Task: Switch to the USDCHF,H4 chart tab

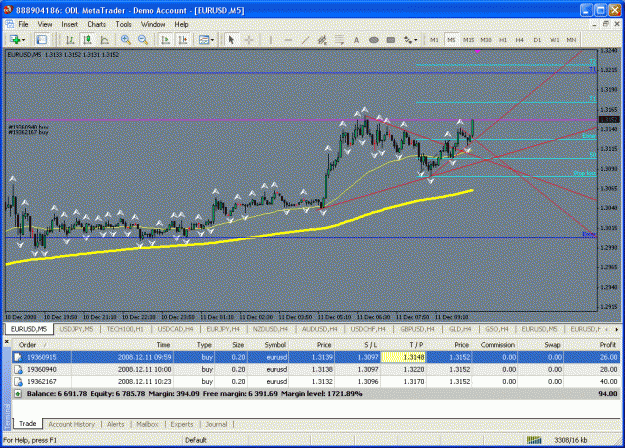Action: pos(368,329)
